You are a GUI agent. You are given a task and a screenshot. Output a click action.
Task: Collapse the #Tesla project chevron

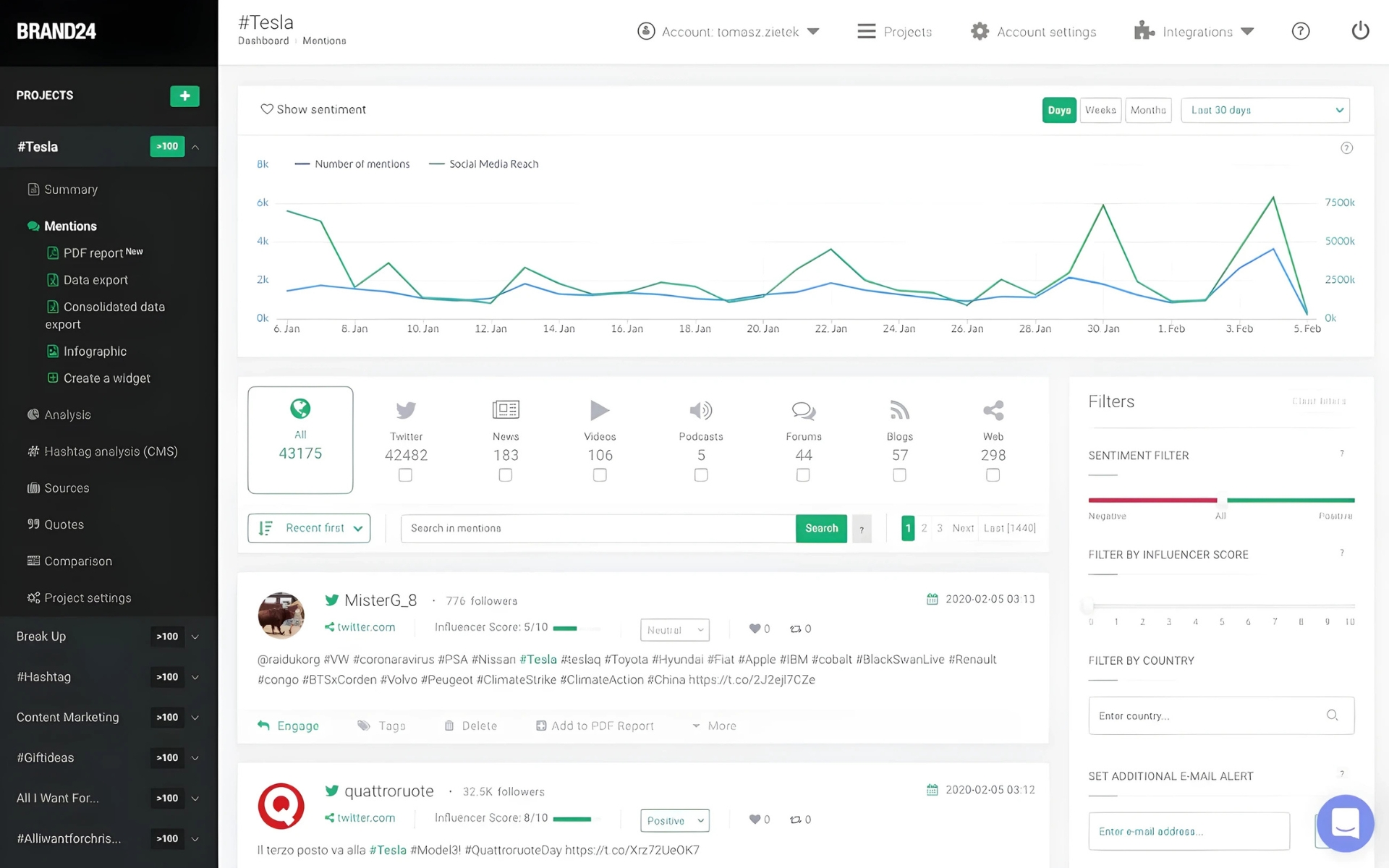coord(195,147)
